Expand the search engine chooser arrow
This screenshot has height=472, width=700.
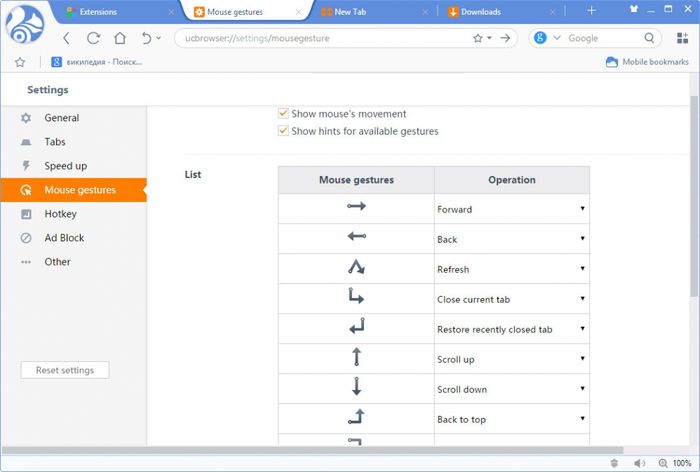point(557,38)
